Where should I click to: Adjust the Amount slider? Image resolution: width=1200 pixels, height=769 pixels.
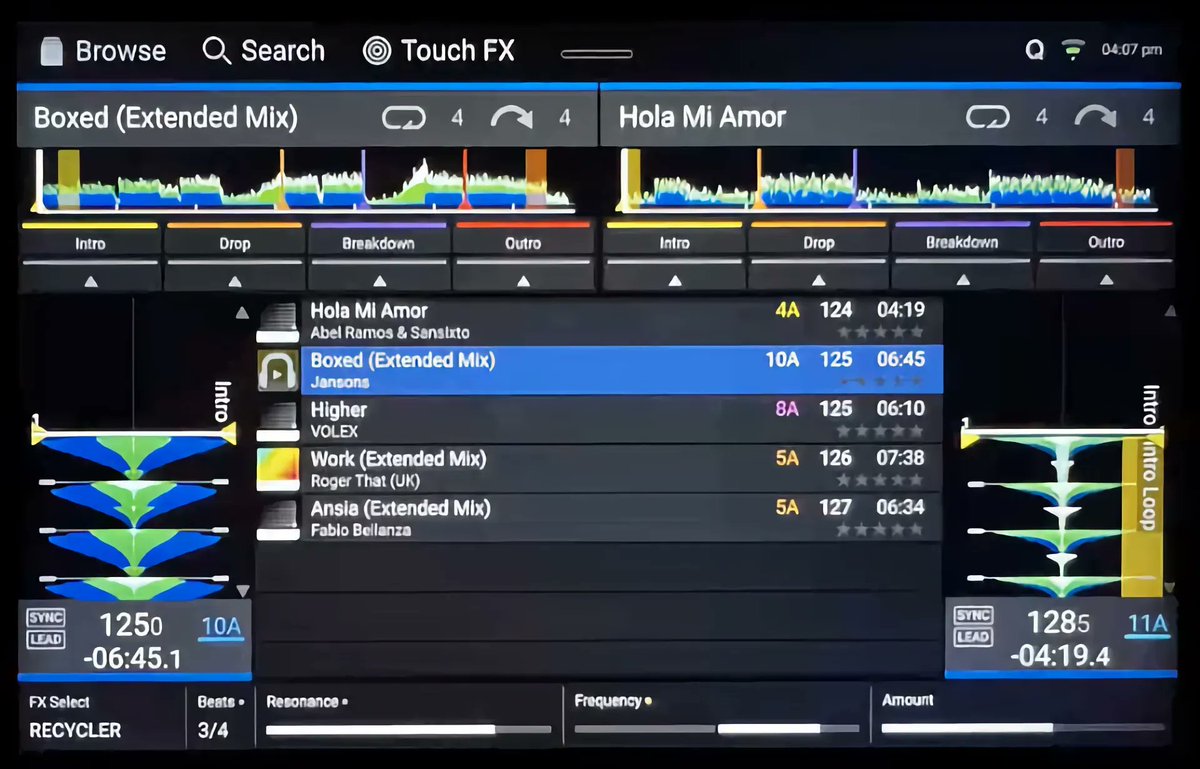pos(1022,728)
